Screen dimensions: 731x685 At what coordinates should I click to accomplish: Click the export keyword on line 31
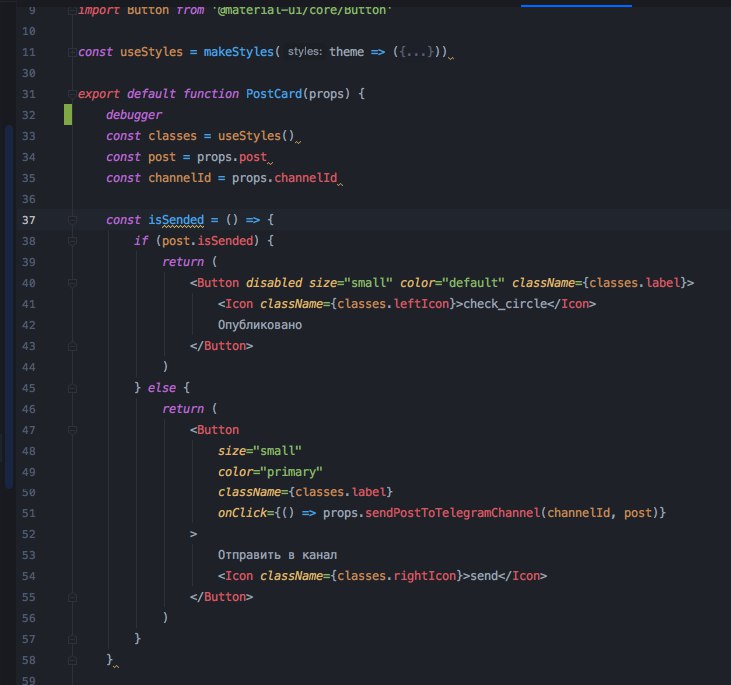point(99,94)
